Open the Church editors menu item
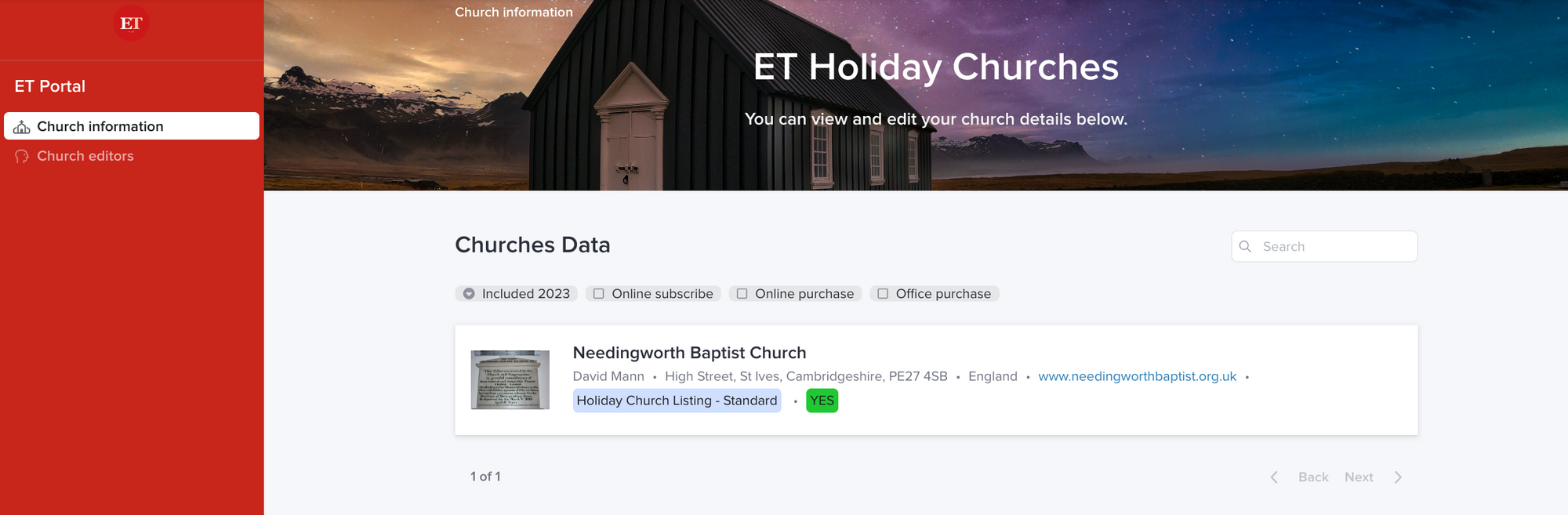1568x515 pixels. tap(85, 156)
